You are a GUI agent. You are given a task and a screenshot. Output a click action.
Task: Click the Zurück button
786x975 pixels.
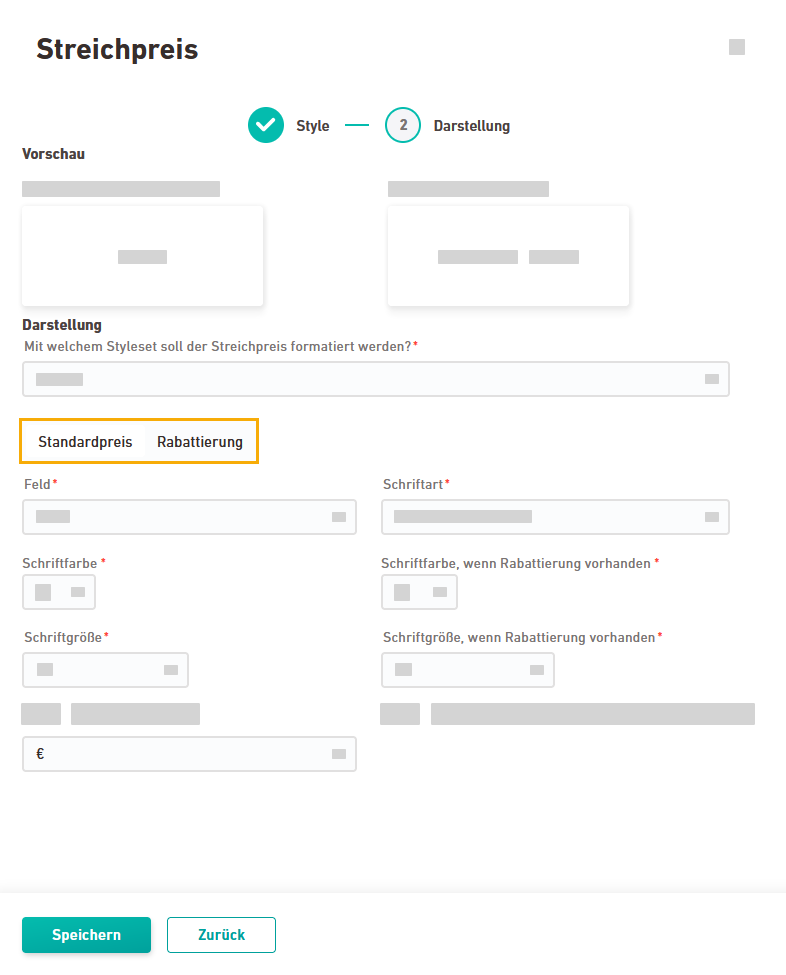(221, 935)
